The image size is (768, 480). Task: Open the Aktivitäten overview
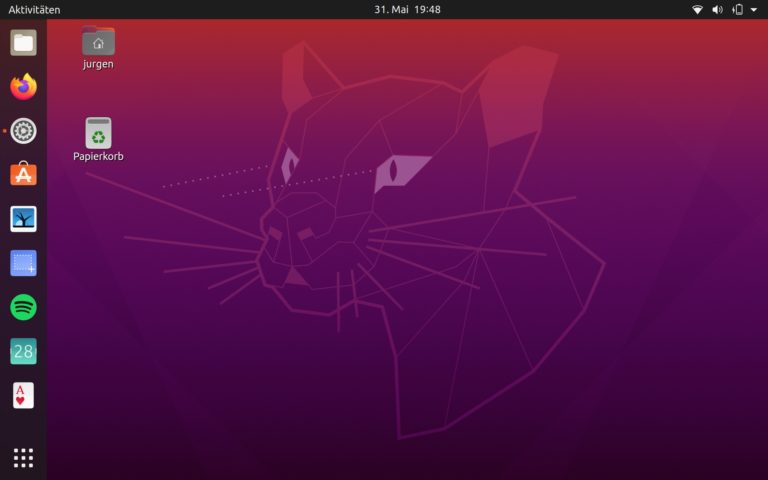pos(34,9)
